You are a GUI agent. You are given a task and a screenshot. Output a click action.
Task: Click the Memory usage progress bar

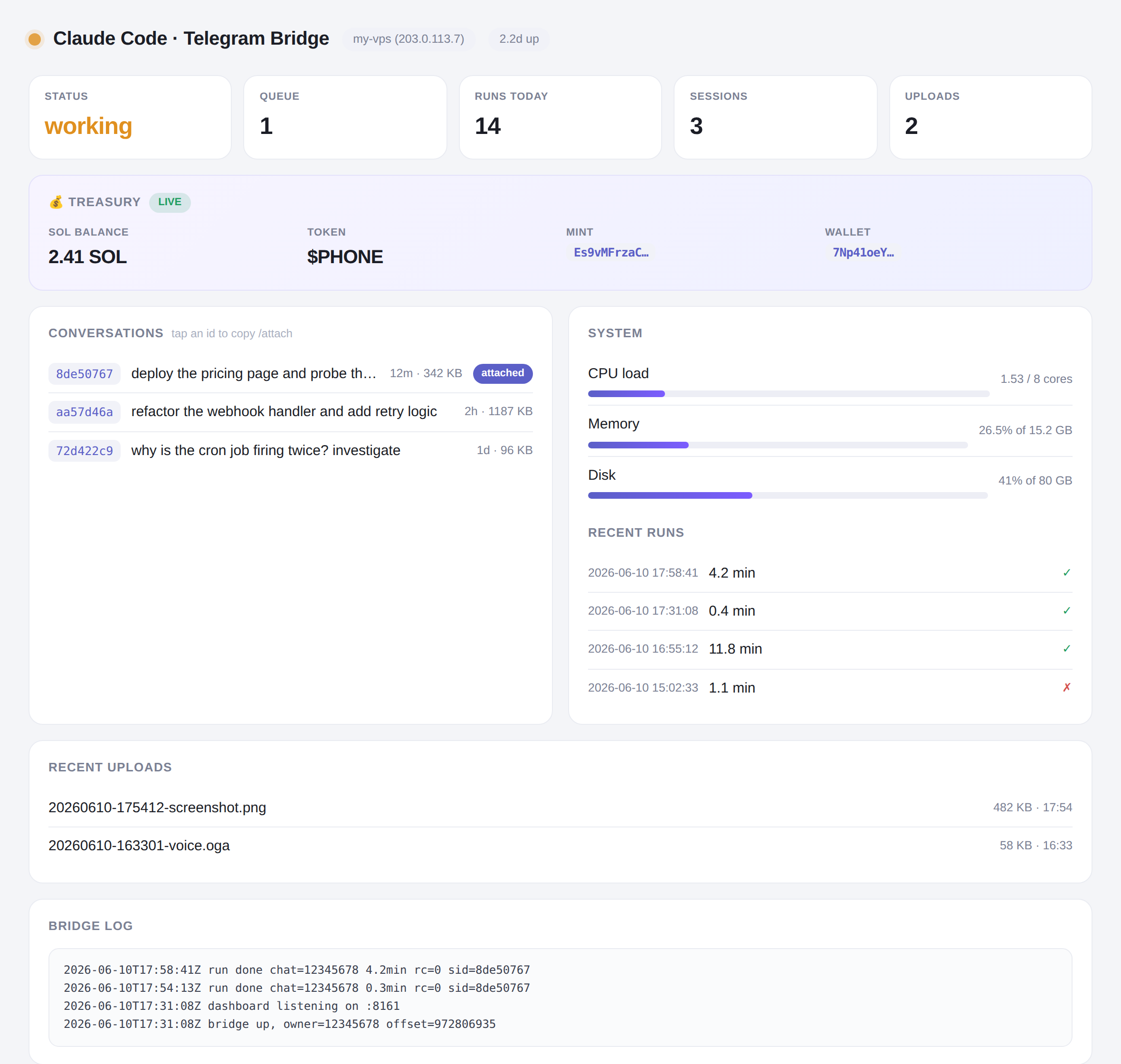click(x=778, y=445)
